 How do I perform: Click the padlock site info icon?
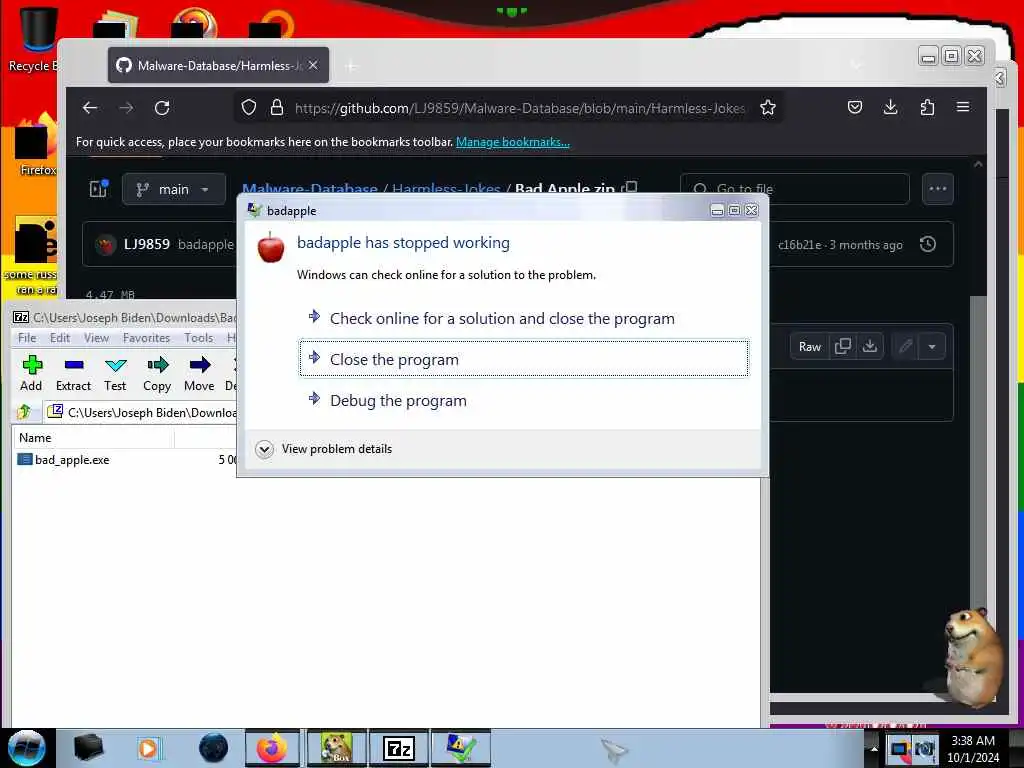(277, 107)
